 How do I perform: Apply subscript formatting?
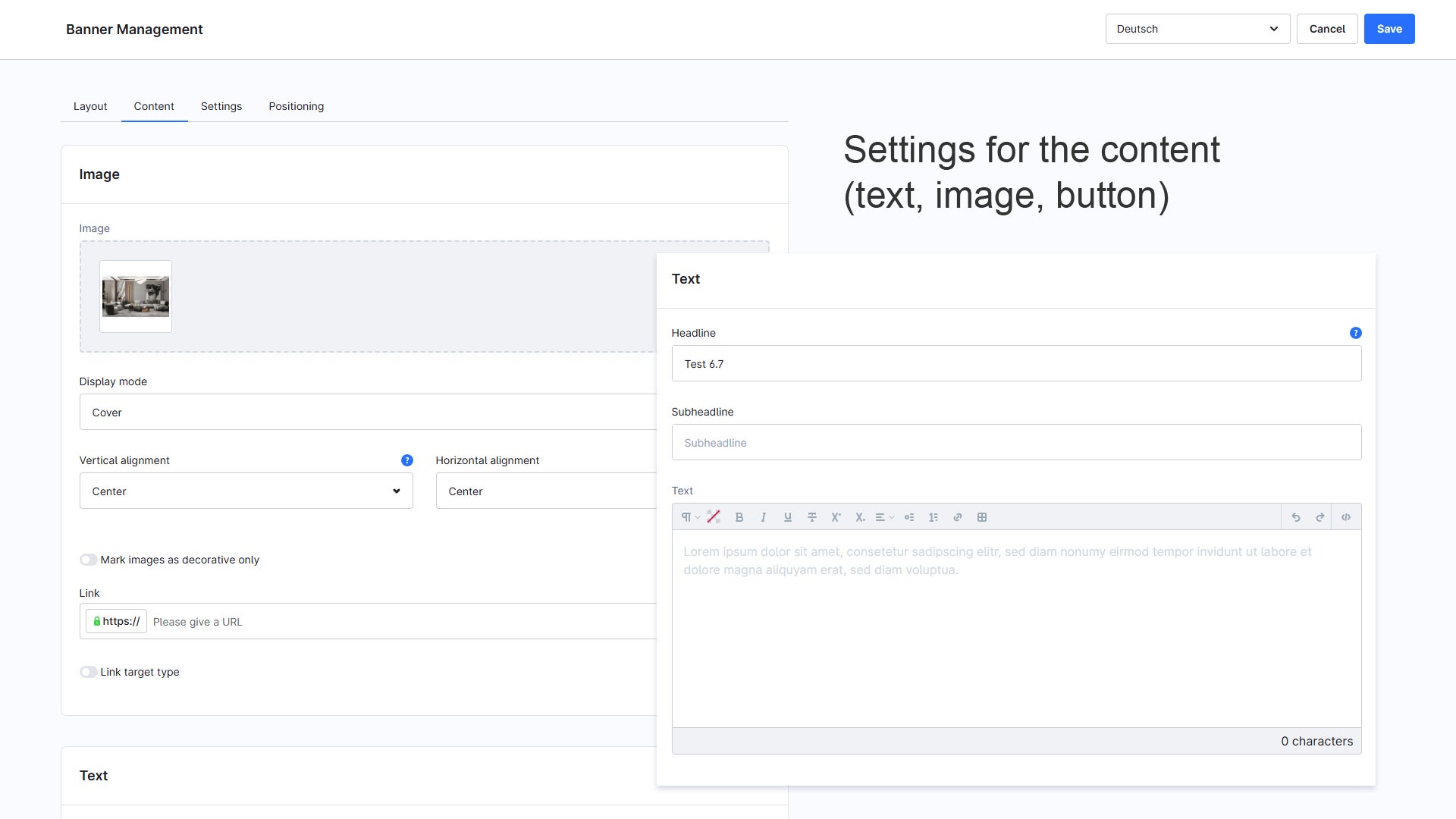[861, 517]
